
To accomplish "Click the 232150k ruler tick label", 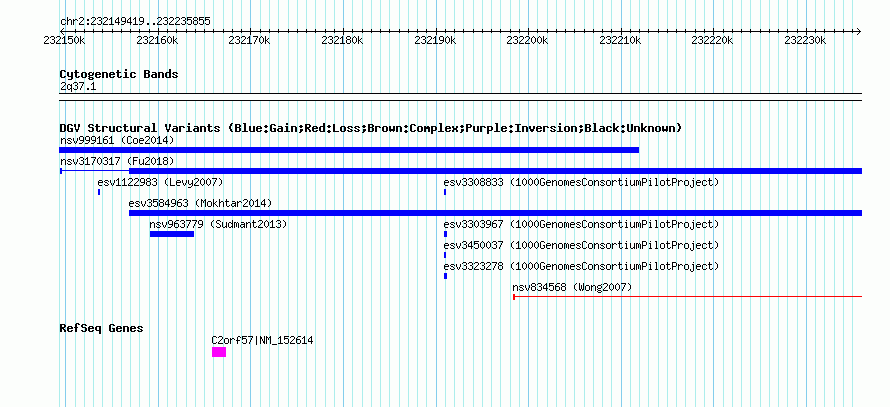I will (x=64, y=40).
